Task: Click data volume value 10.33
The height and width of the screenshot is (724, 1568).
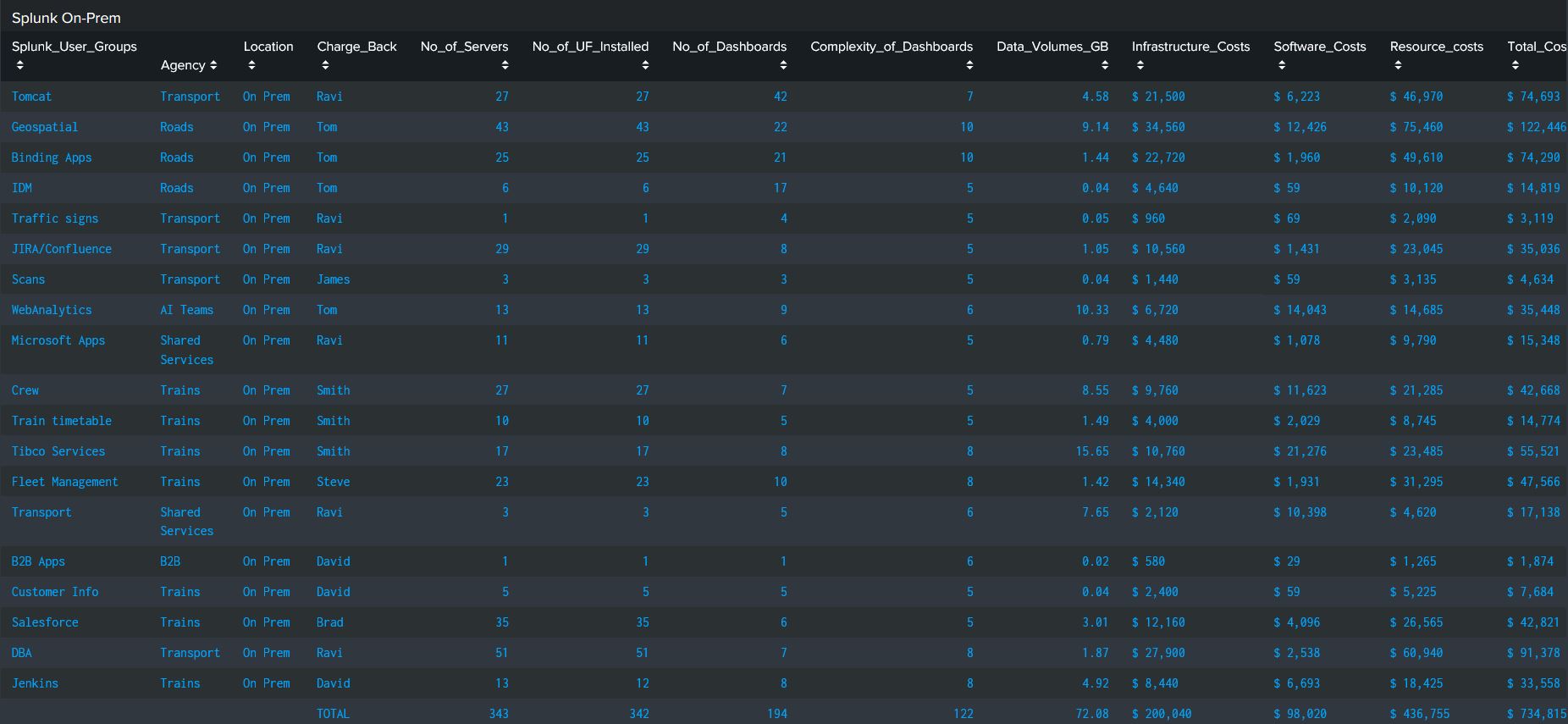Action: point(1092,310)
